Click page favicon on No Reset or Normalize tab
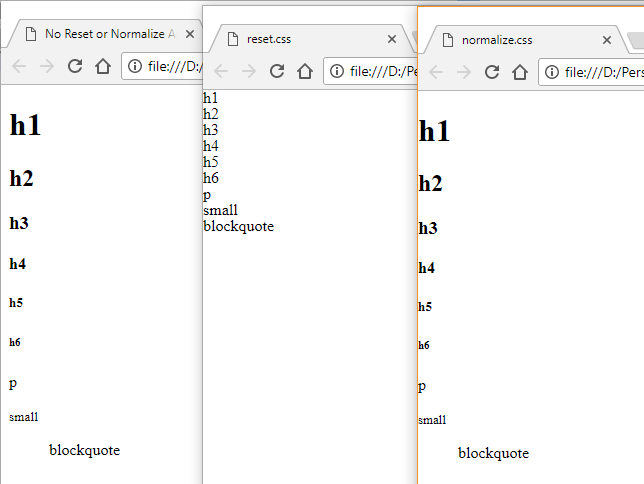Screen dimensions: 644x484 click(31, 34)
